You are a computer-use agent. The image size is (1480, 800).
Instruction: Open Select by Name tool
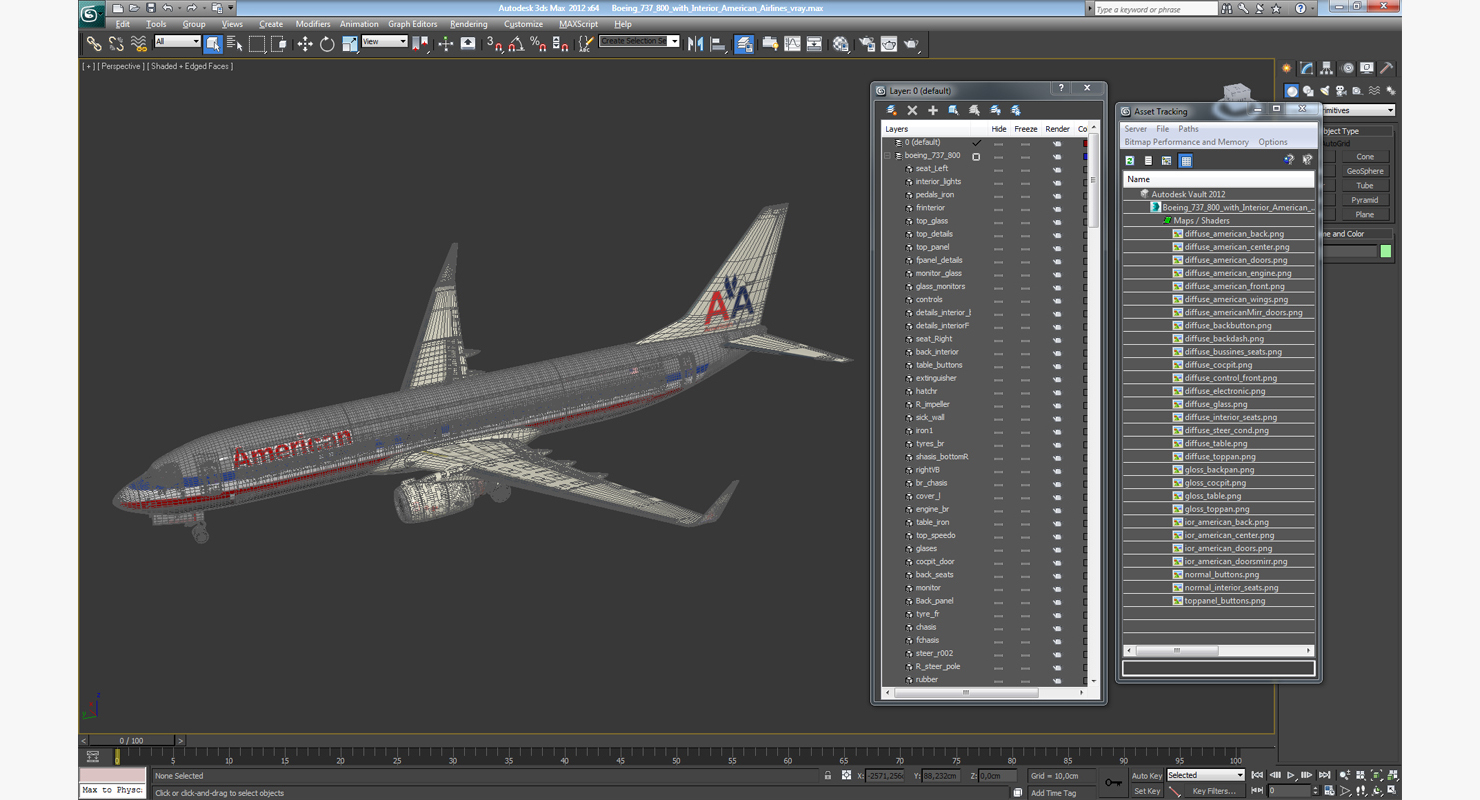(235, 43)
